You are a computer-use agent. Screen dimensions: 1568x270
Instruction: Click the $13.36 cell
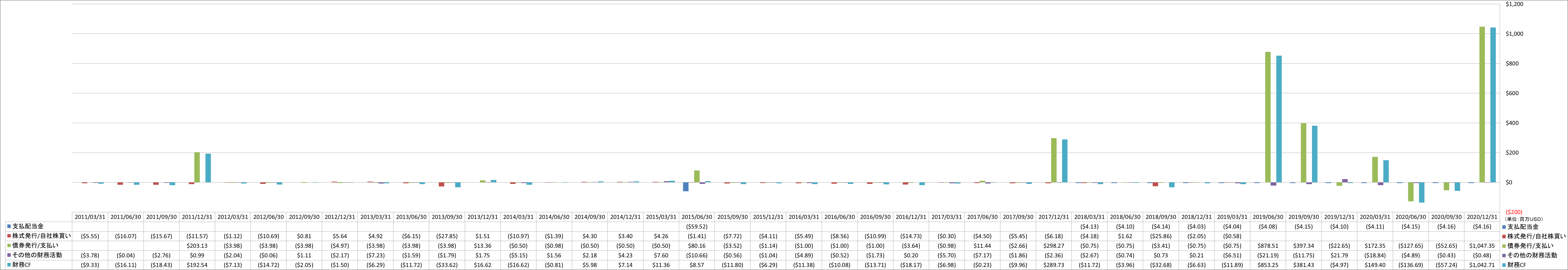coord(483,246)
